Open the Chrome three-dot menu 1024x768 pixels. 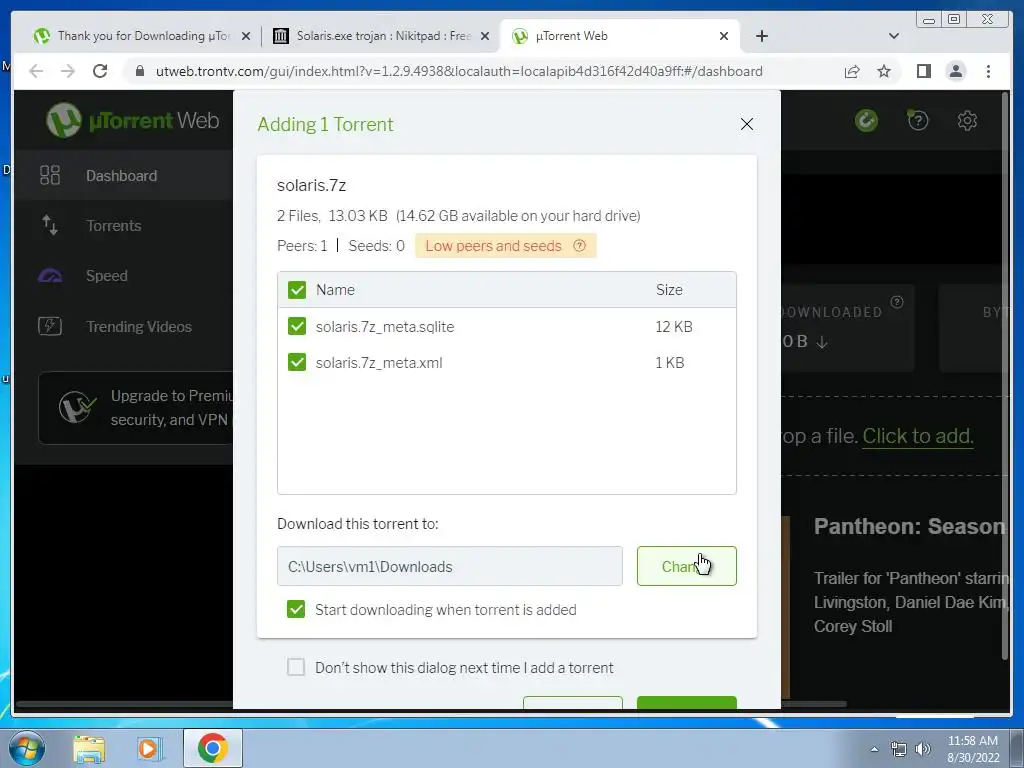point(988,71)
